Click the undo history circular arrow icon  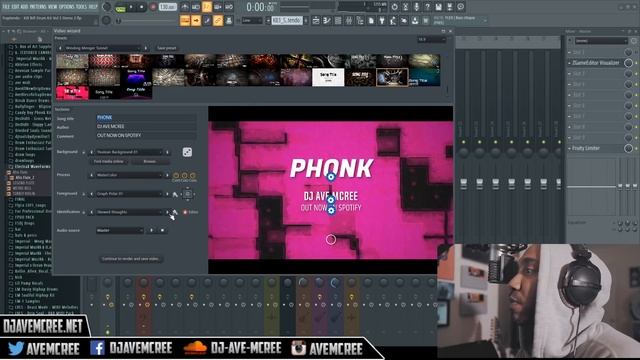[394, 7]
